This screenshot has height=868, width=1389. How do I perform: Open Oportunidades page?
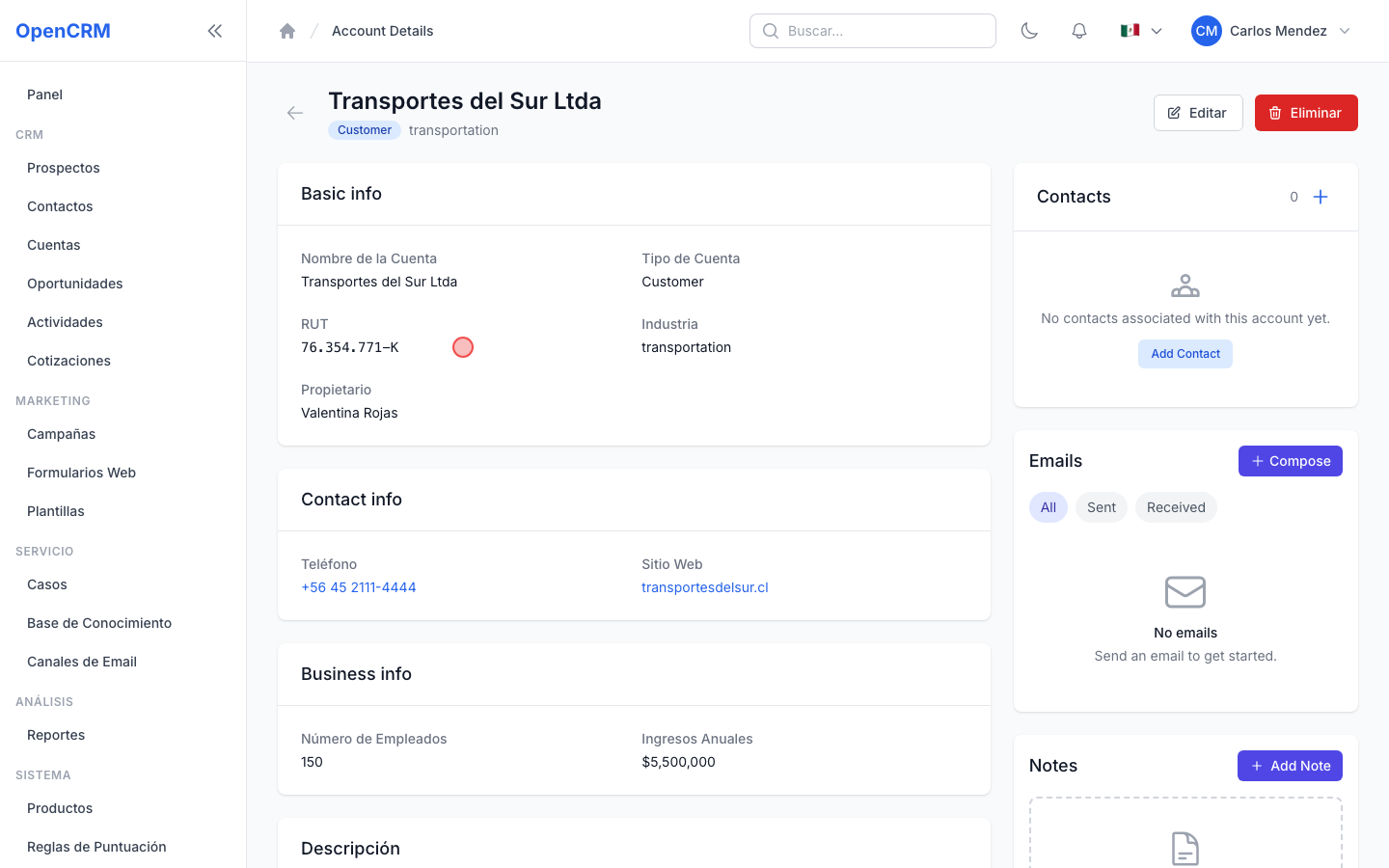123,284
